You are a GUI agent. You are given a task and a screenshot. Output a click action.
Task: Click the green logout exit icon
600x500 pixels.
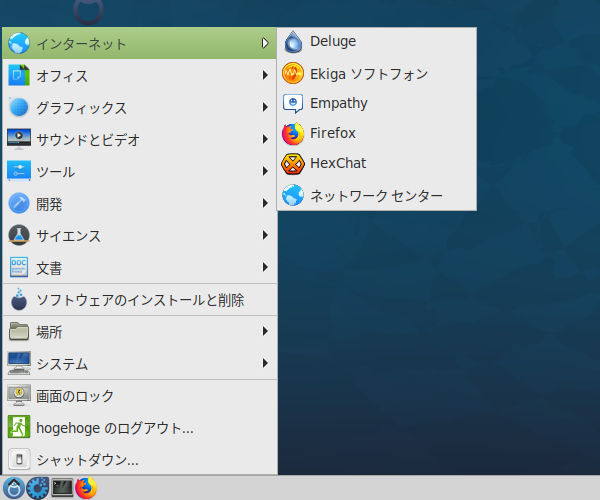(19, 427)
